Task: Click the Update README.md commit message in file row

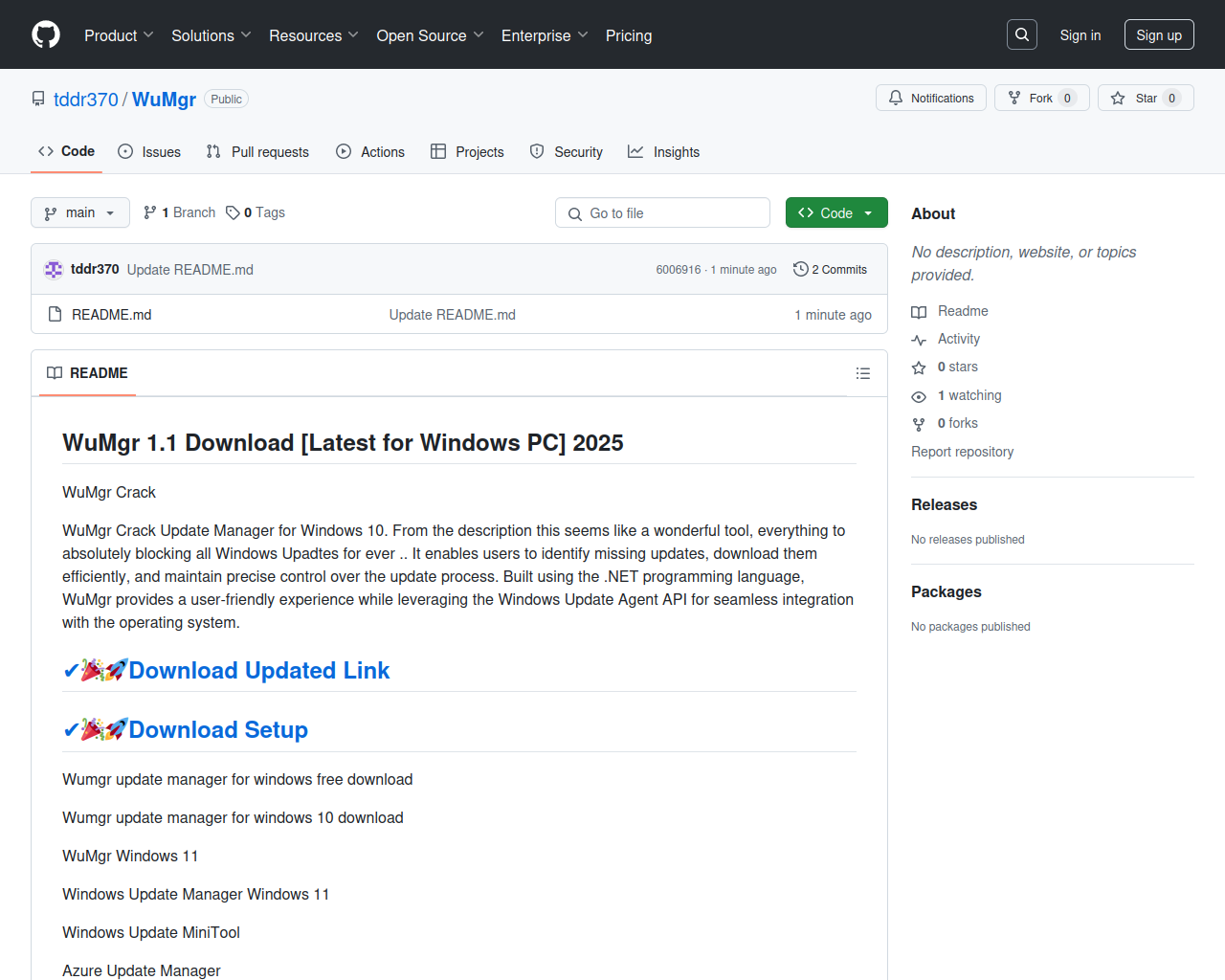Action: tap(453, 315)
